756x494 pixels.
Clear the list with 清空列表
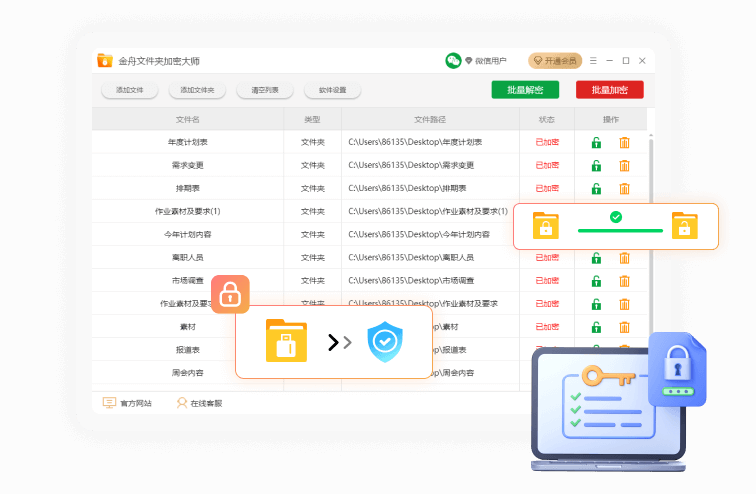(x=265, y=90)
